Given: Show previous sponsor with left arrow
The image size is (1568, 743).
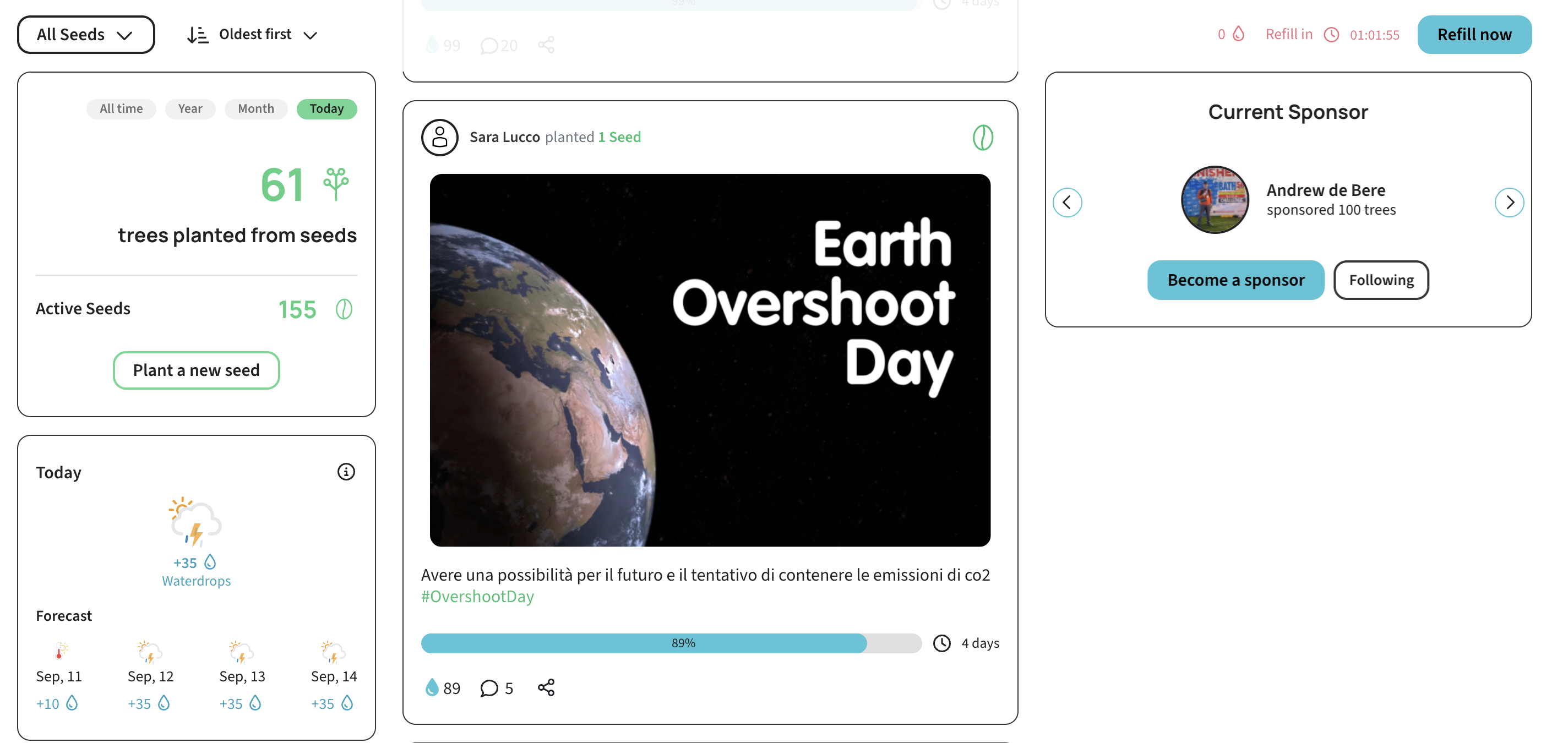Looking at the screenshot, I should (x=1067, y=203).
